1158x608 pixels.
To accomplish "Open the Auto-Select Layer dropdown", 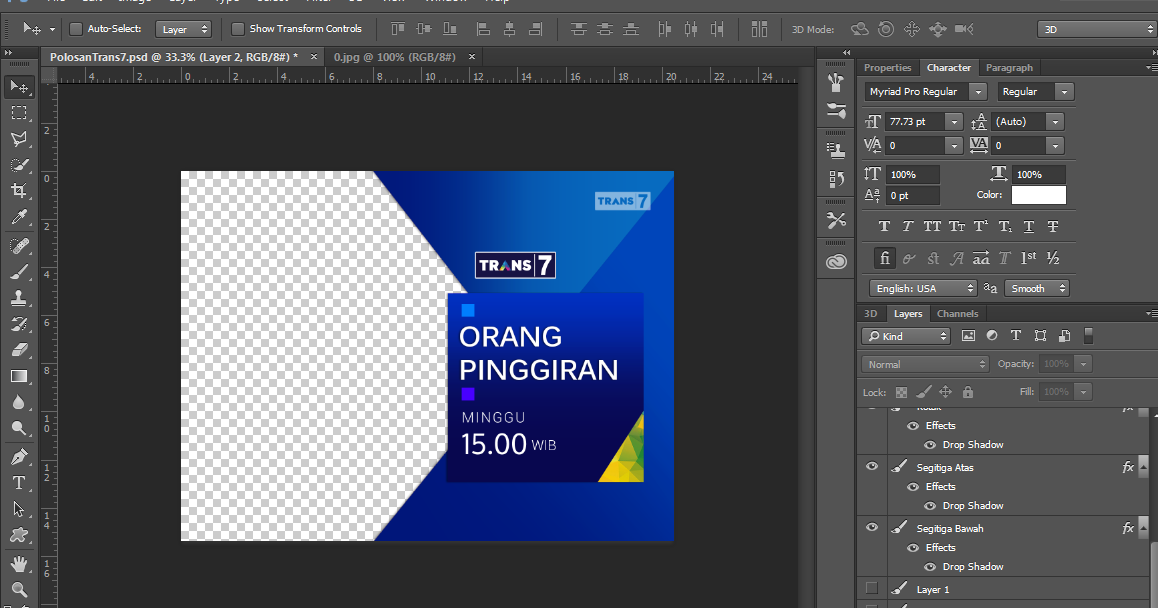I will [x=183, y=30].
